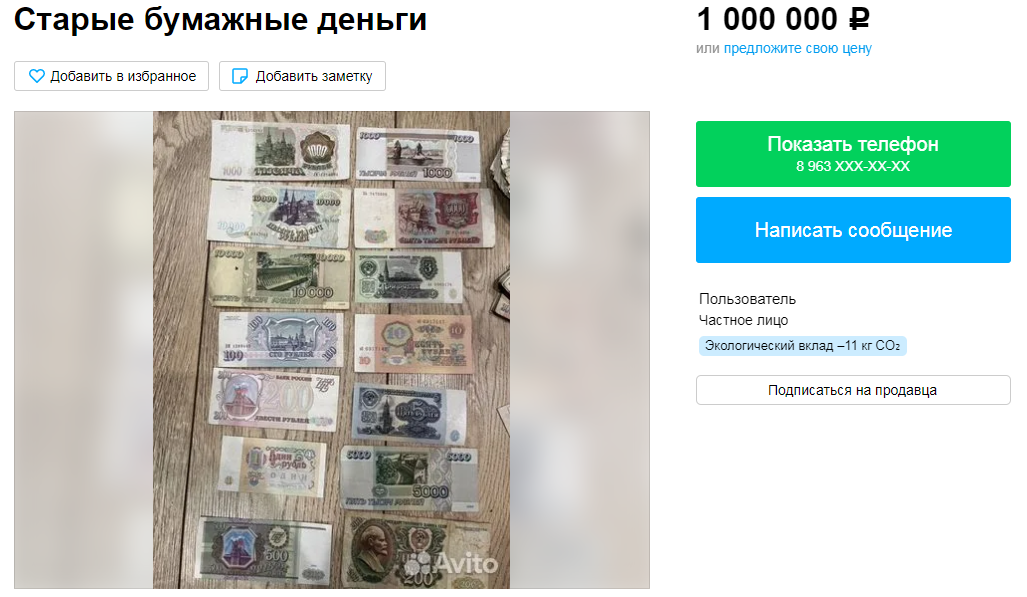Click the 'Частное лицо' seller type text
This screenshot has height=597, width=1027.
(743, 320)
